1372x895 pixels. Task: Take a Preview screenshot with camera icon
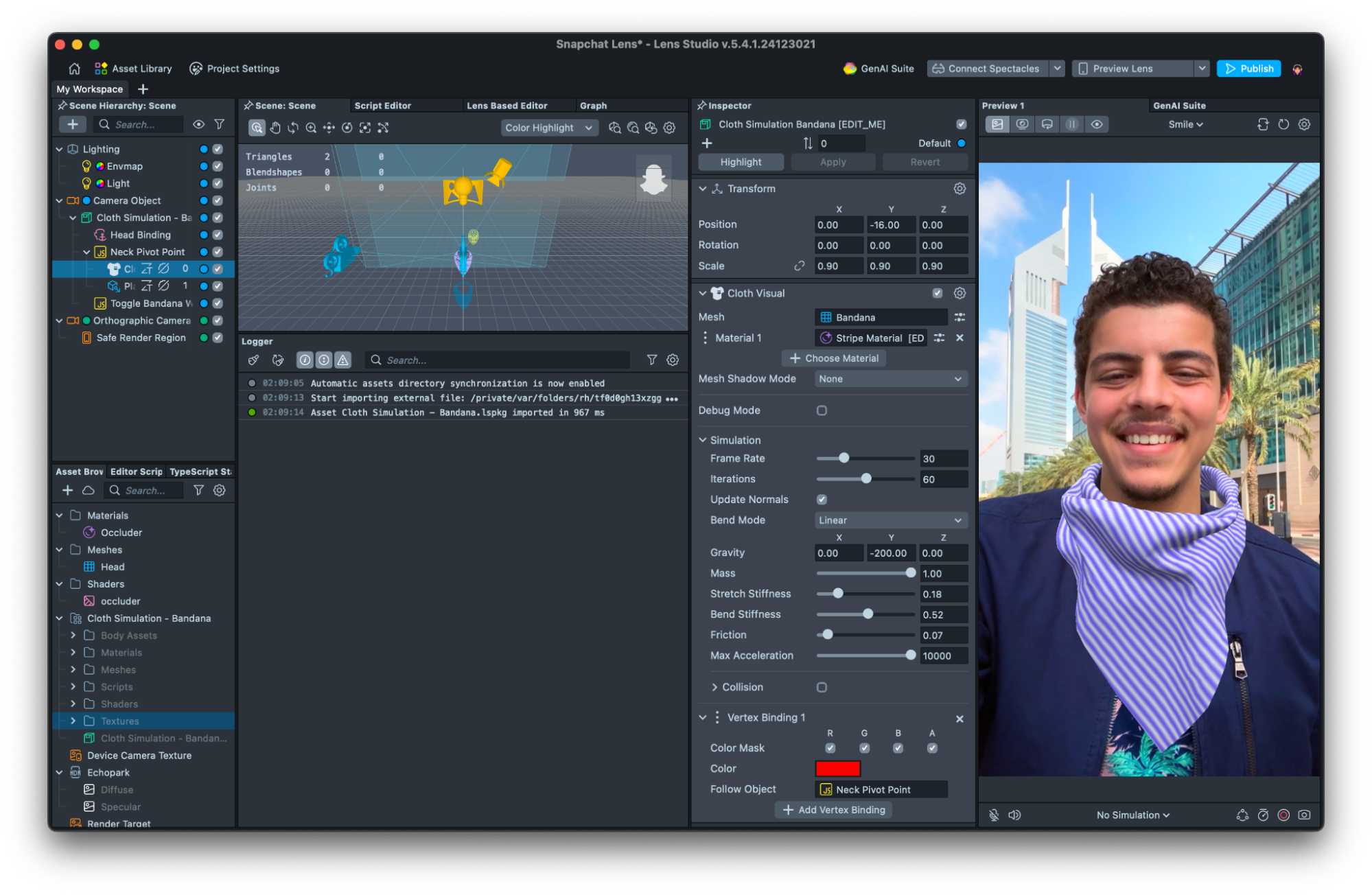click(x=1304, y=815)
